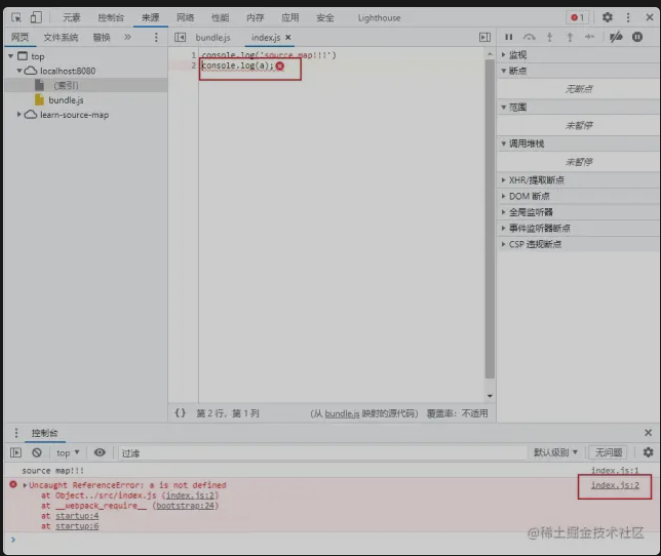Collapse the localhost:8080 tree node

pos(19,70)
